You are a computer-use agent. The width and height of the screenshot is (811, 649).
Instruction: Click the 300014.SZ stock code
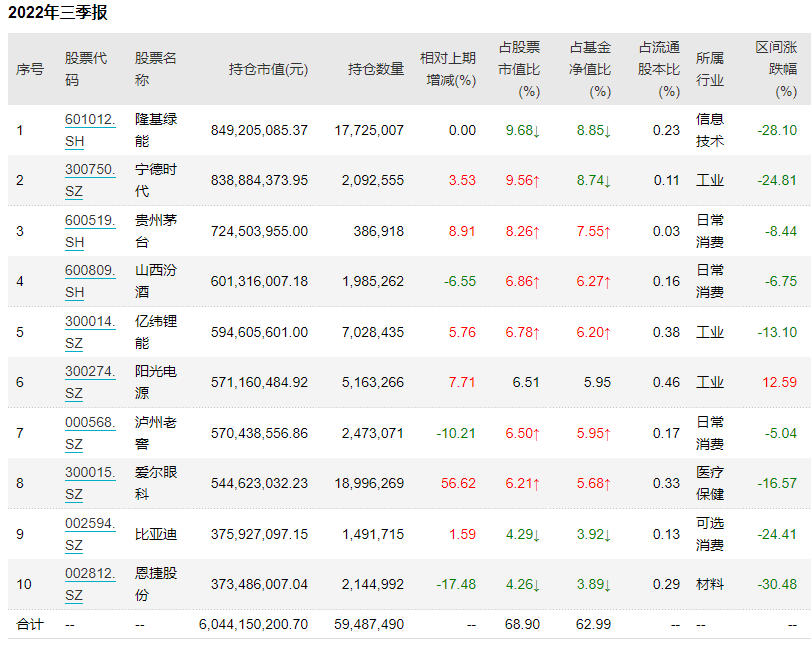pos(89,321)
